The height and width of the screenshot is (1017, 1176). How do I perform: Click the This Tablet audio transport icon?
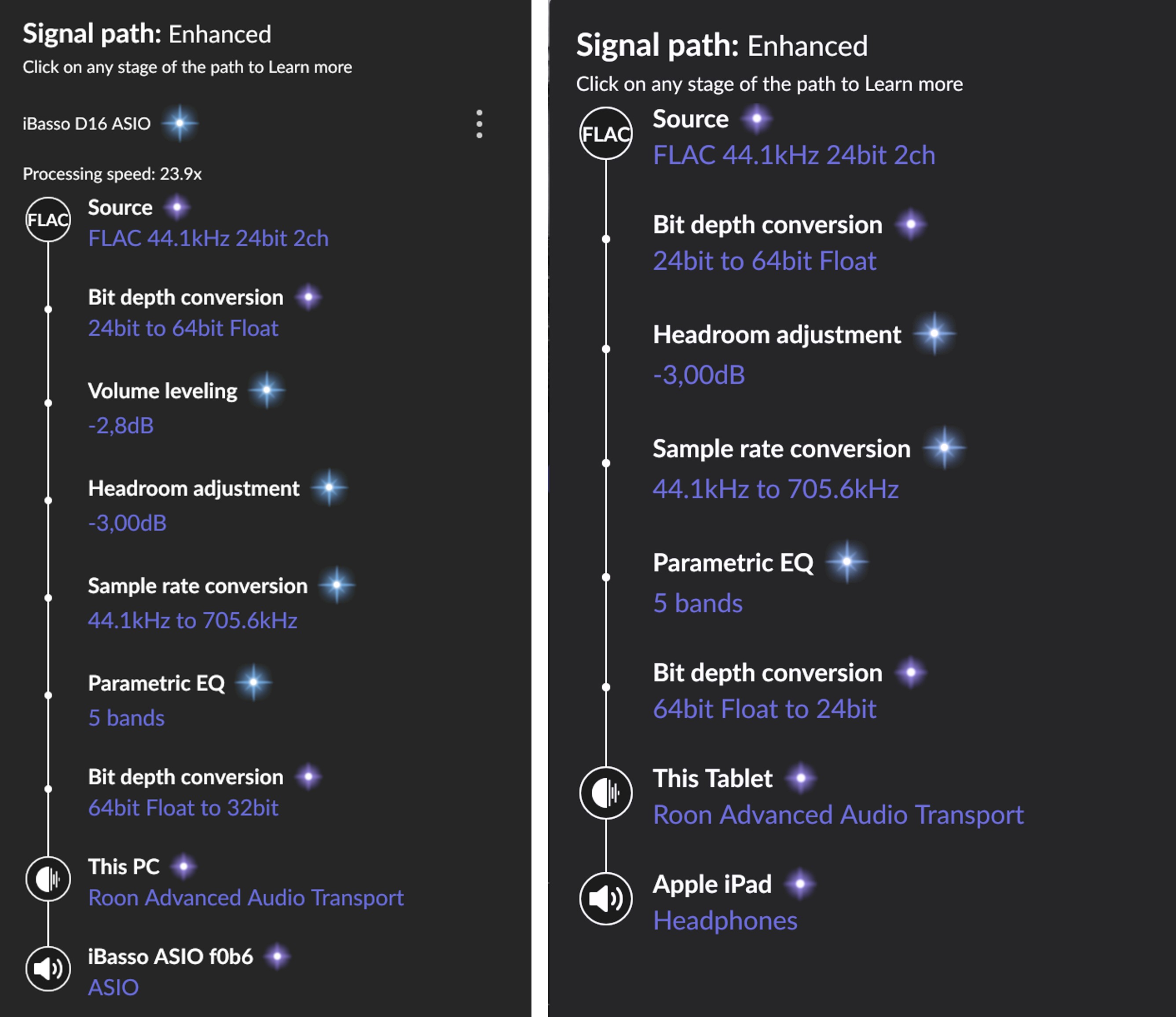[x=606, y=793]
